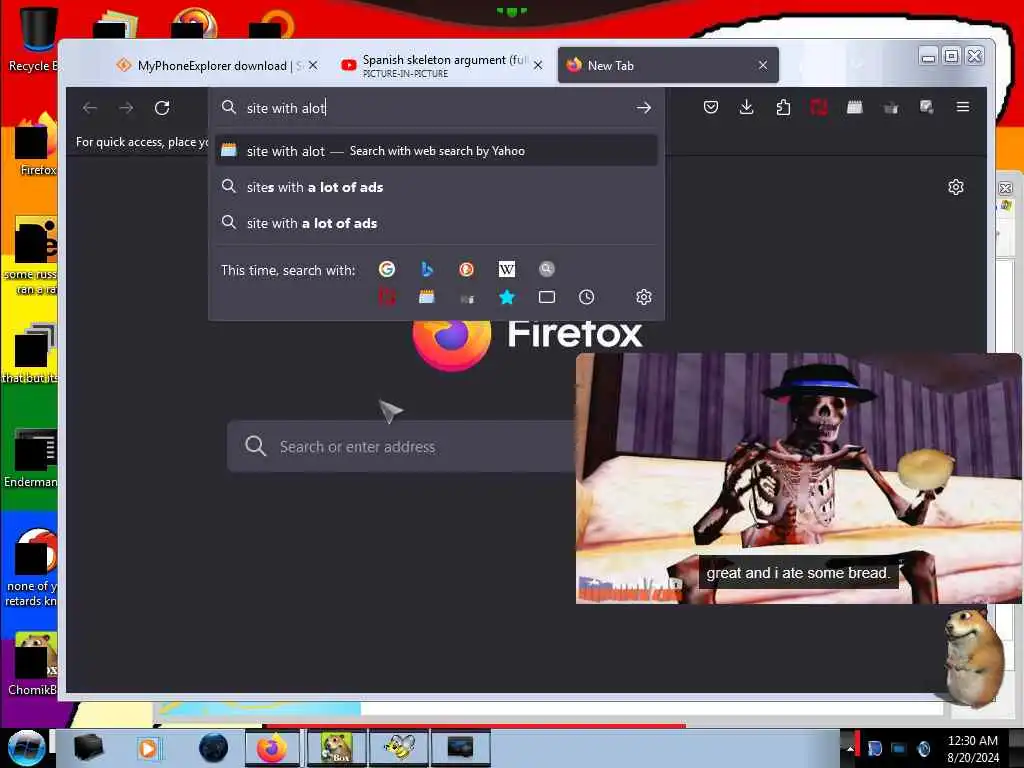Open the Pocket save icon
Image resolution: width=1024 pixels, height=768 pixels.
pyautogui.click(x=711, y=107)
